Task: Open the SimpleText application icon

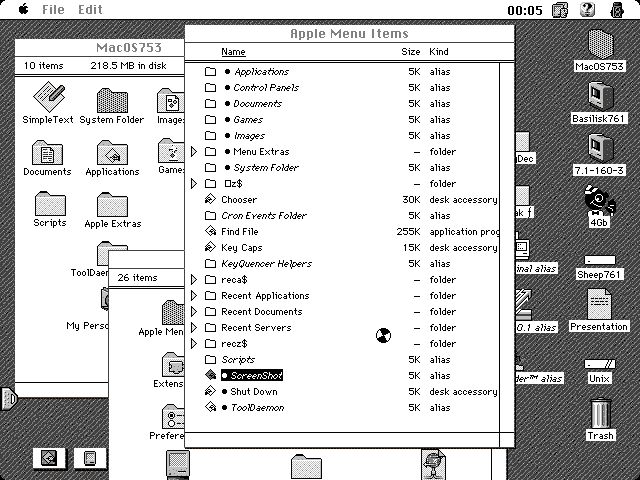Action: [x=48, y=99]
